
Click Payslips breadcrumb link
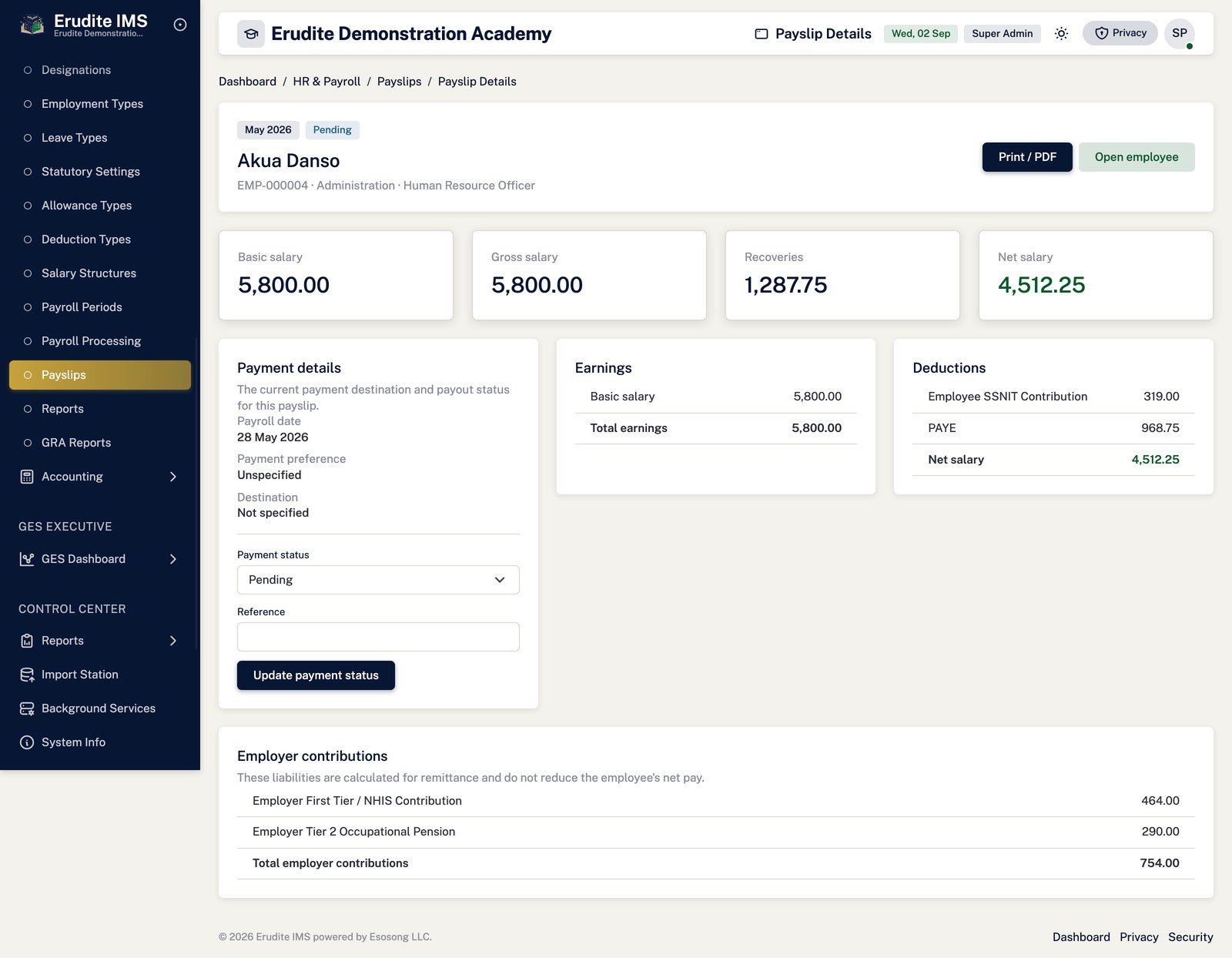click(x=399, y=82)
